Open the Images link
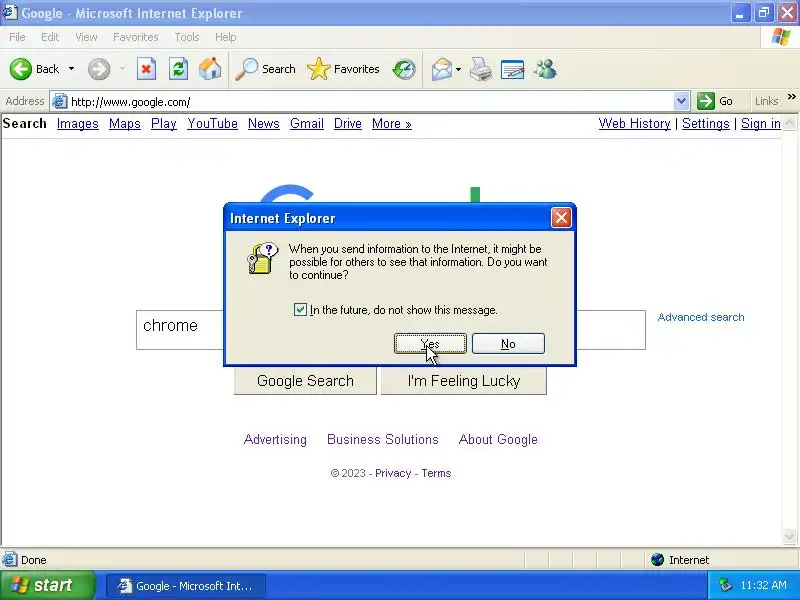Screen dimensions: 800x600 pos(78,123)
